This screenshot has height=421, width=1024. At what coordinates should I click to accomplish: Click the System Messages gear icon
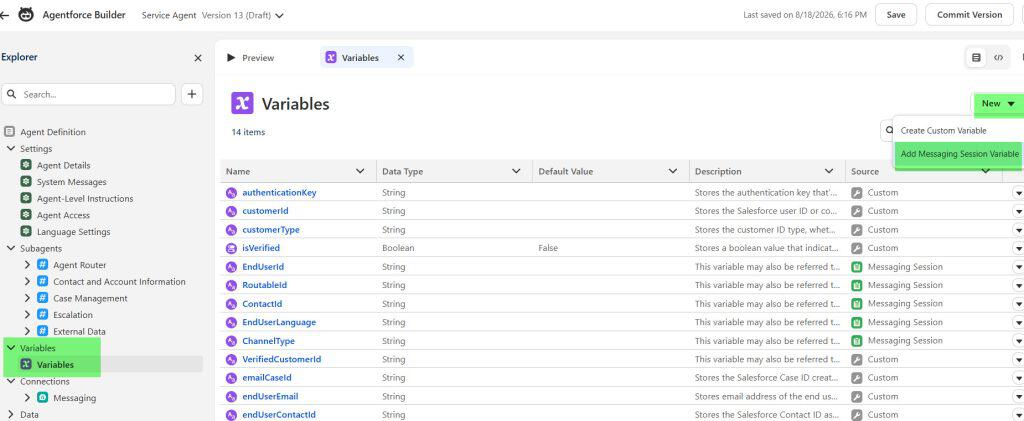click(26, 181)
